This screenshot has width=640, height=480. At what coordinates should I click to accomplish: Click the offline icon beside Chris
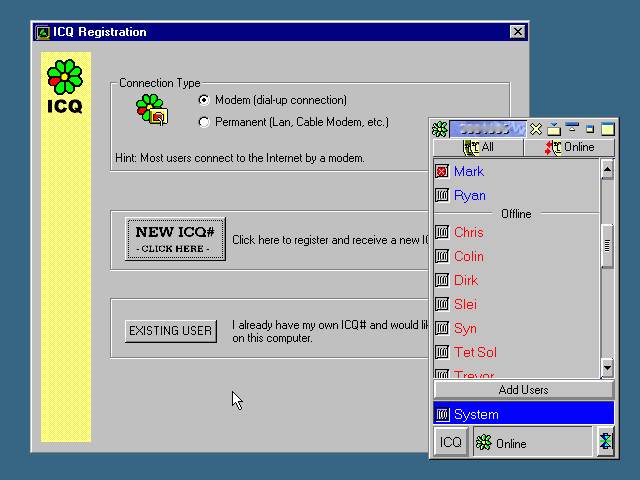(x=442, y=232)
